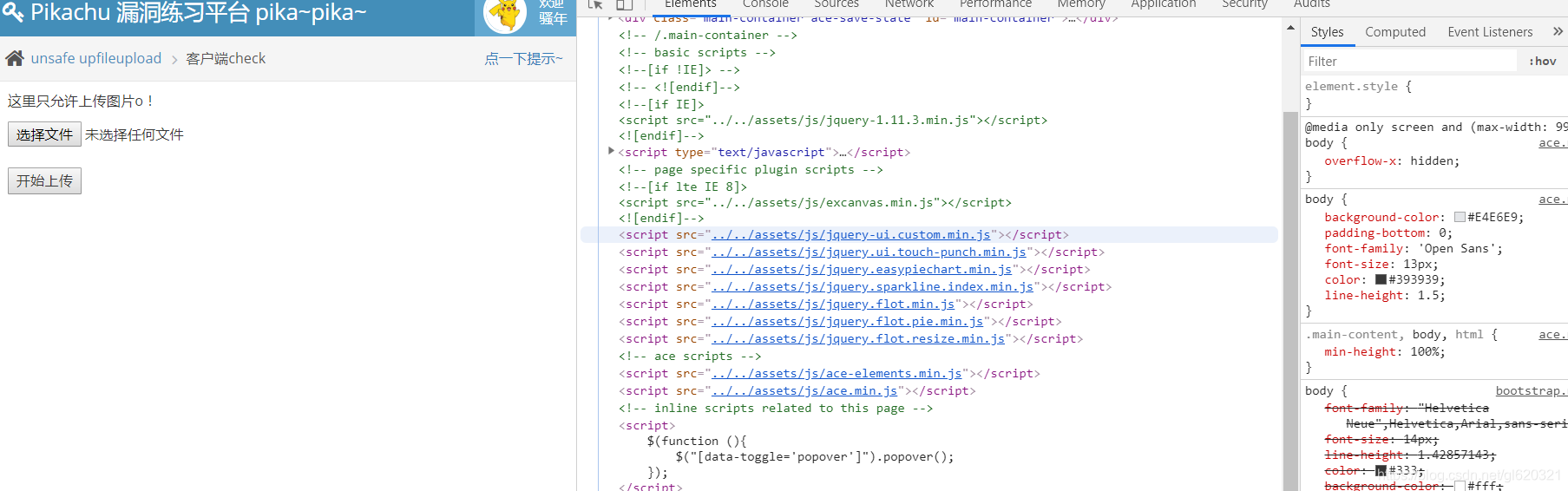Click the home icon in breadcrumb
Screen dimensions: 1568x491
15,58
